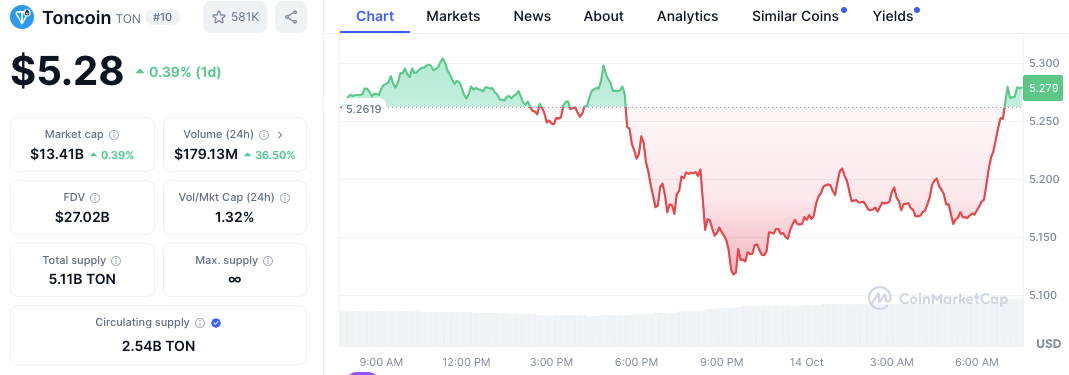
Task: Click the verified checkmark badge on Circulating supply
Action: pos(216,323)
